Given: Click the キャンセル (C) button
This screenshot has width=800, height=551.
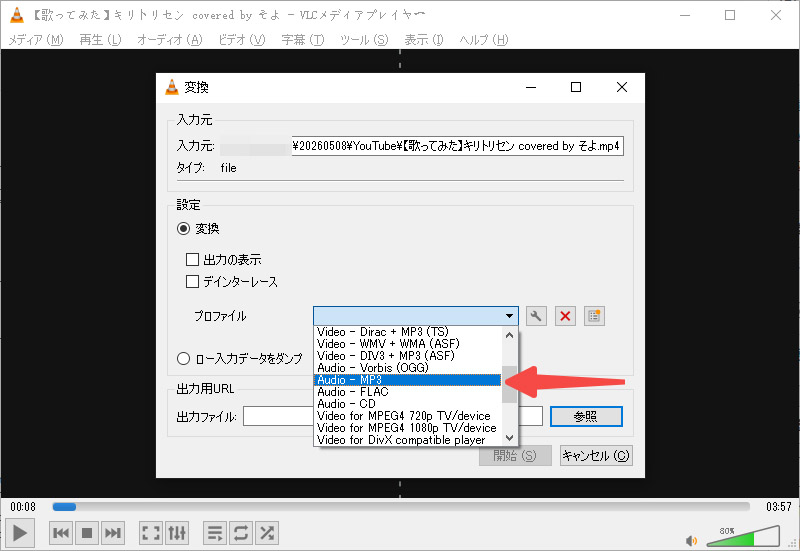Looking at the screenshot, I should pyautogui.click(x=596, y=456).
